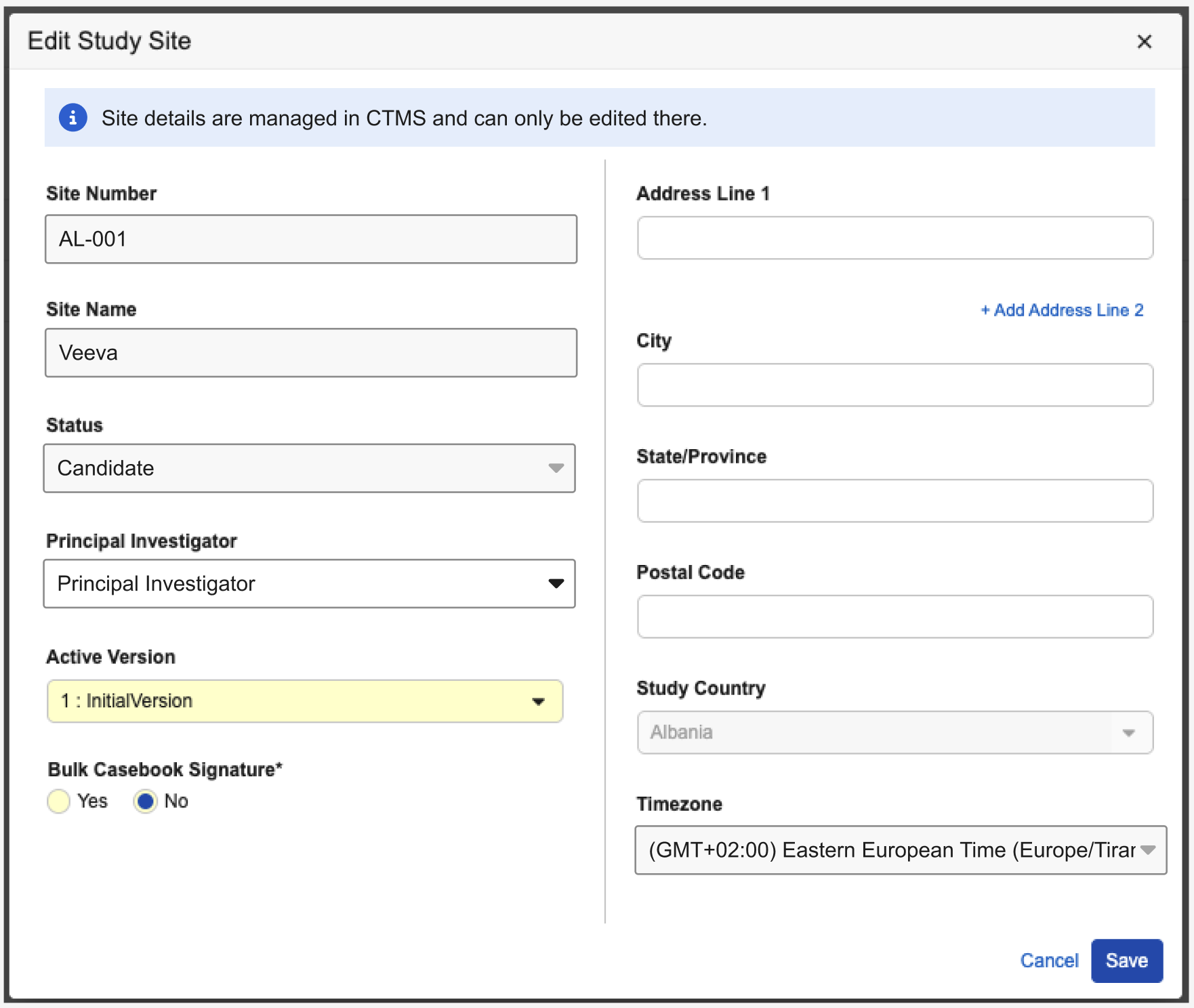Click the Active Version label

click(x=111, y=657)
